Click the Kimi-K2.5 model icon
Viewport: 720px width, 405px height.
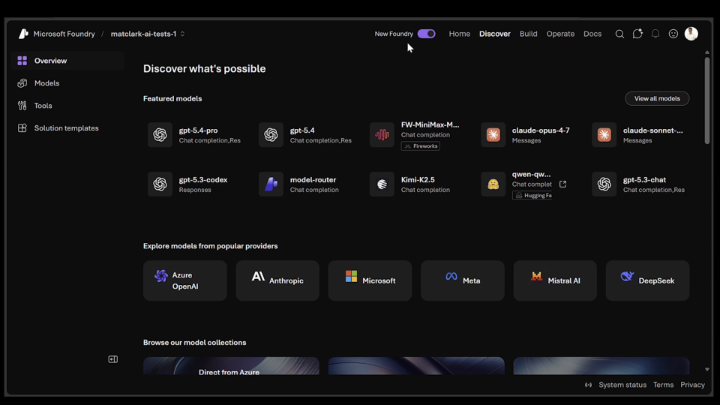(x=382, y=184)
